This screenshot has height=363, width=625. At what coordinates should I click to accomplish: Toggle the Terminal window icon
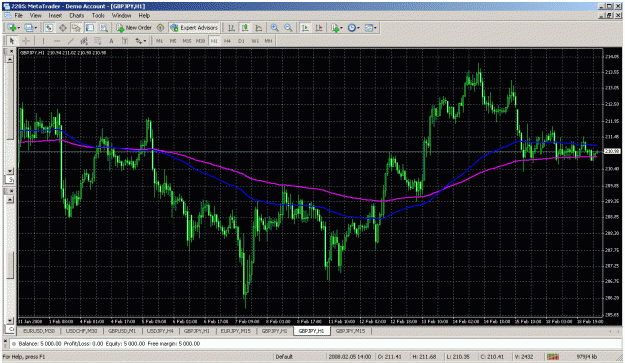click(x=90, y=27)
